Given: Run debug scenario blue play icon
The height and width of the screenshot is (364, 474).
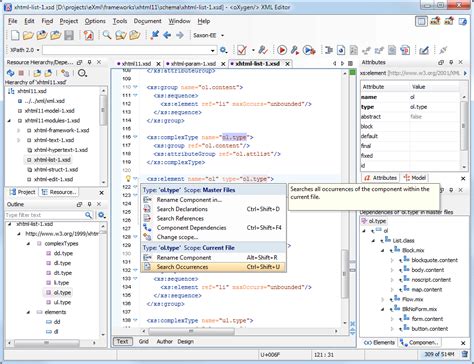Looking at the screenshot, I should coord(309,50).
